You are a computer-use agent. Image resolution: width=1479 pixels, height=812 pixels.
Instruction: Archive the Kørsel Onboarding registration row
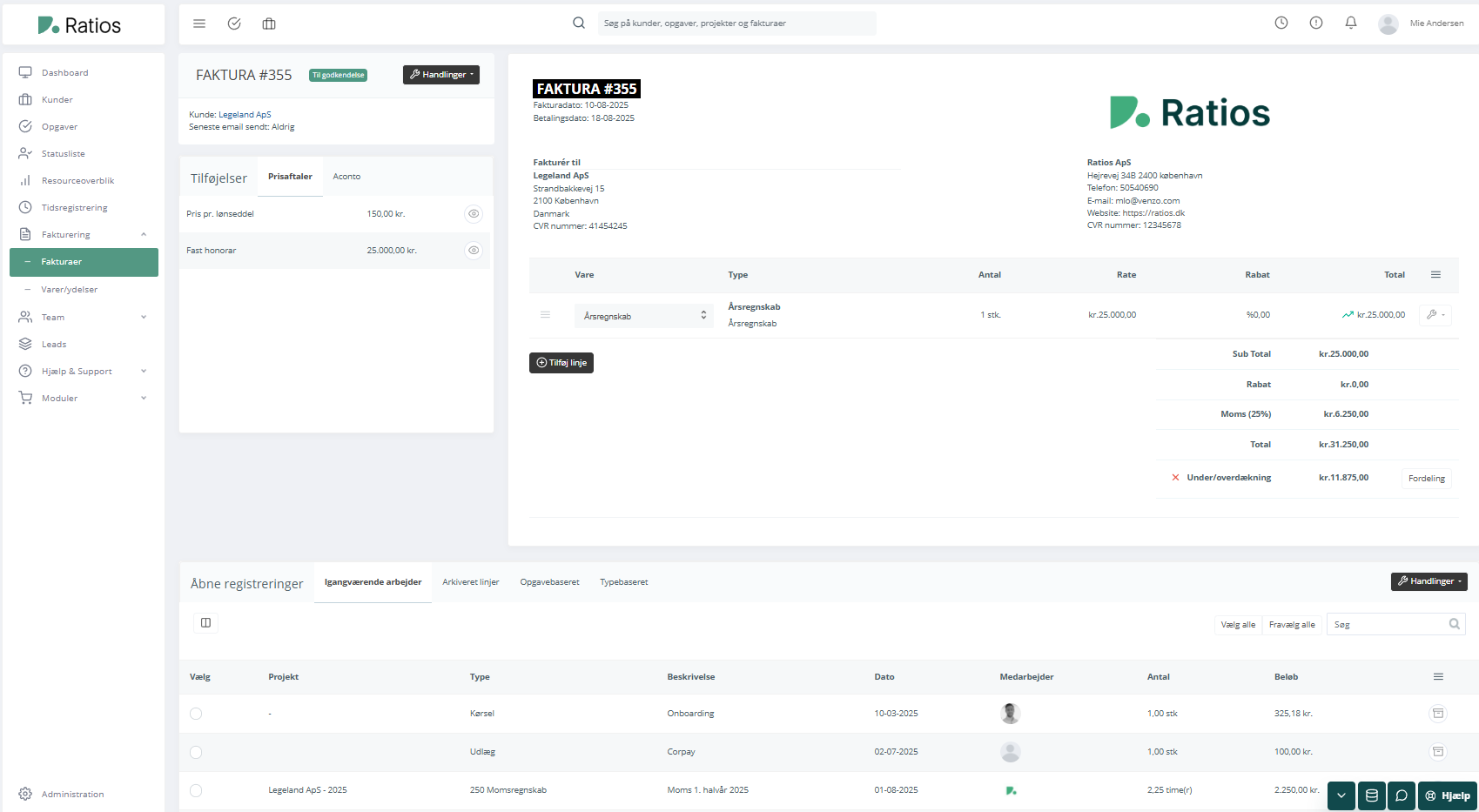tap(1437, 714)
